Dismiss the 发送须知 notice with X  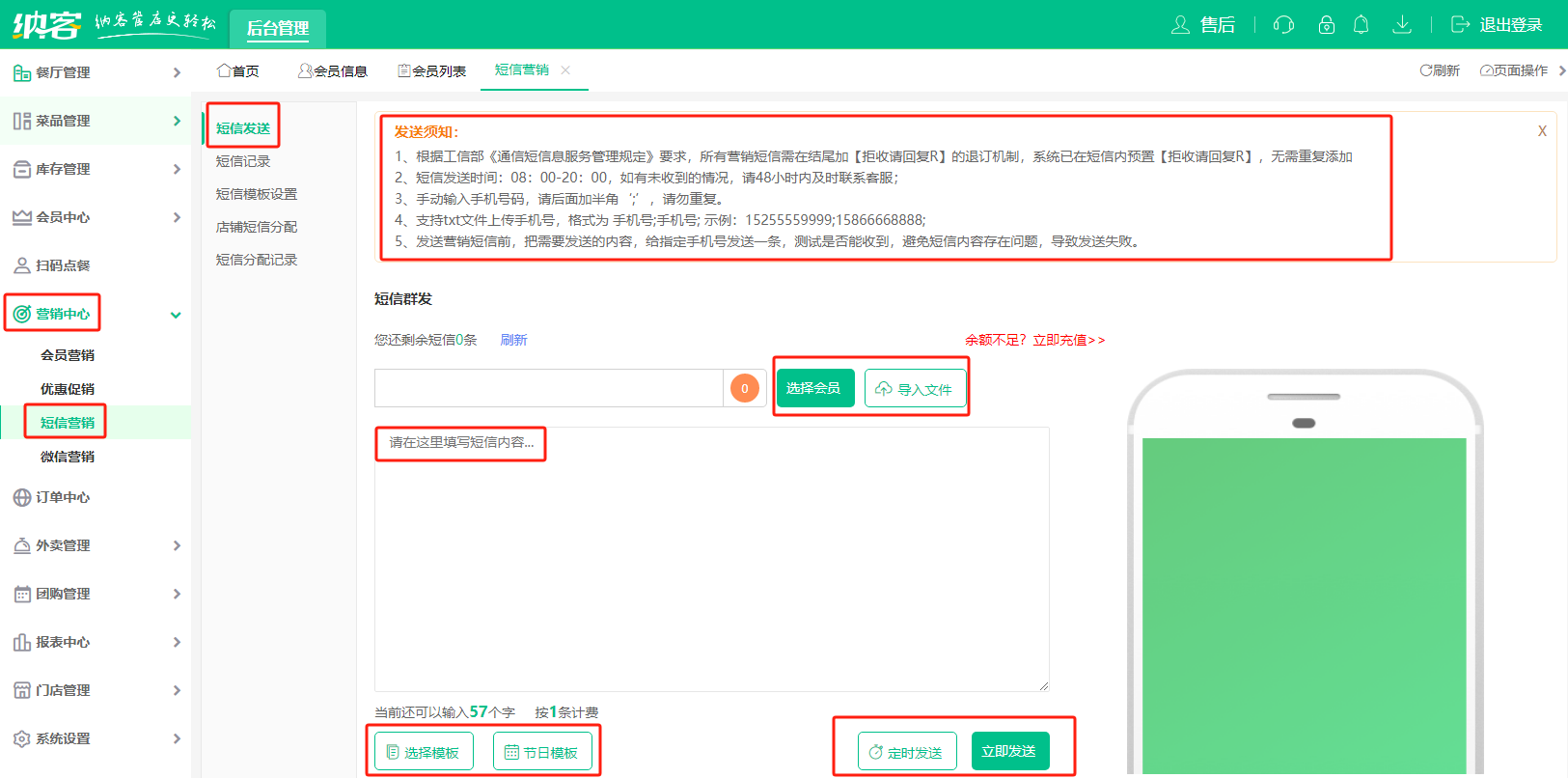coord(1542,131)
